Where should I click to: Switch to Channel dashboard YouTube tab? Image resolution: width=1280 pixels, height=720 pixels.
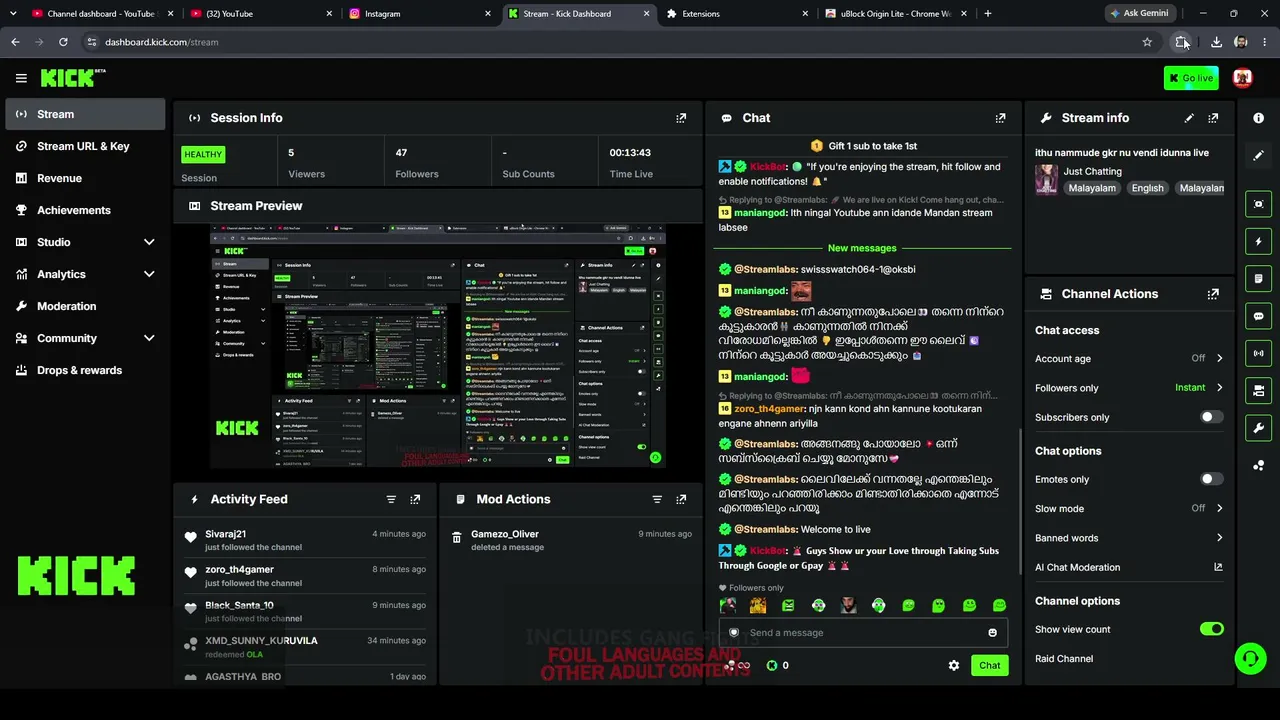click(101, 14)
